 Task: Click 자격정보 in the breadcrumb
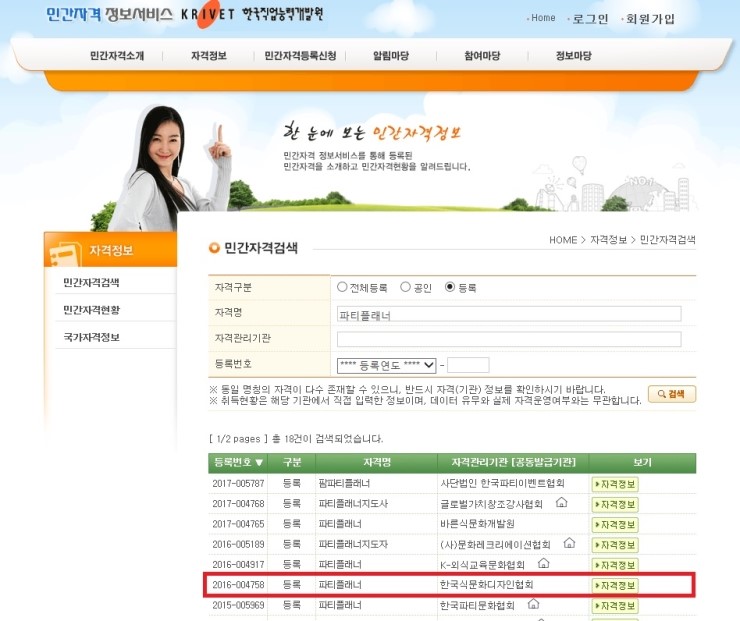pos(608,240)
